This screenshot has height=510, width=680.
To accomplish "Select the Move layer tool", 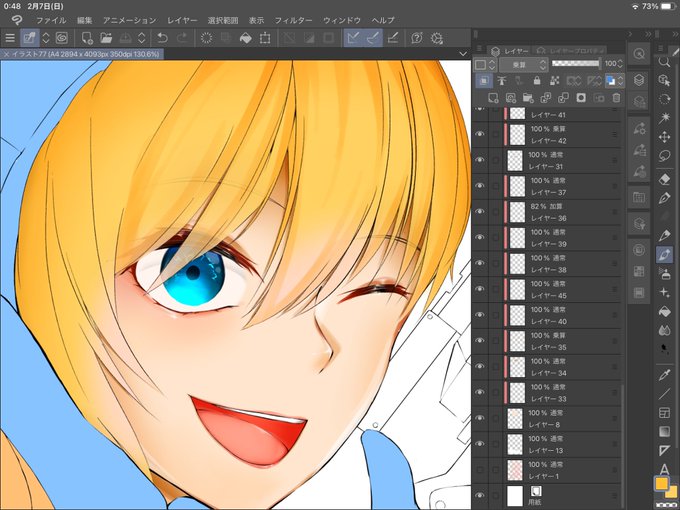I will (664, 137).
